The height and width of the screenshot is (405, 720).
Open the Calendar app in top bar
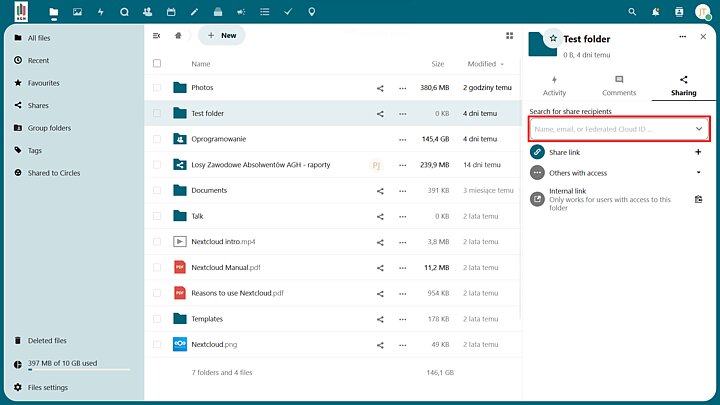pyautogui.click(x=171, y=12)
